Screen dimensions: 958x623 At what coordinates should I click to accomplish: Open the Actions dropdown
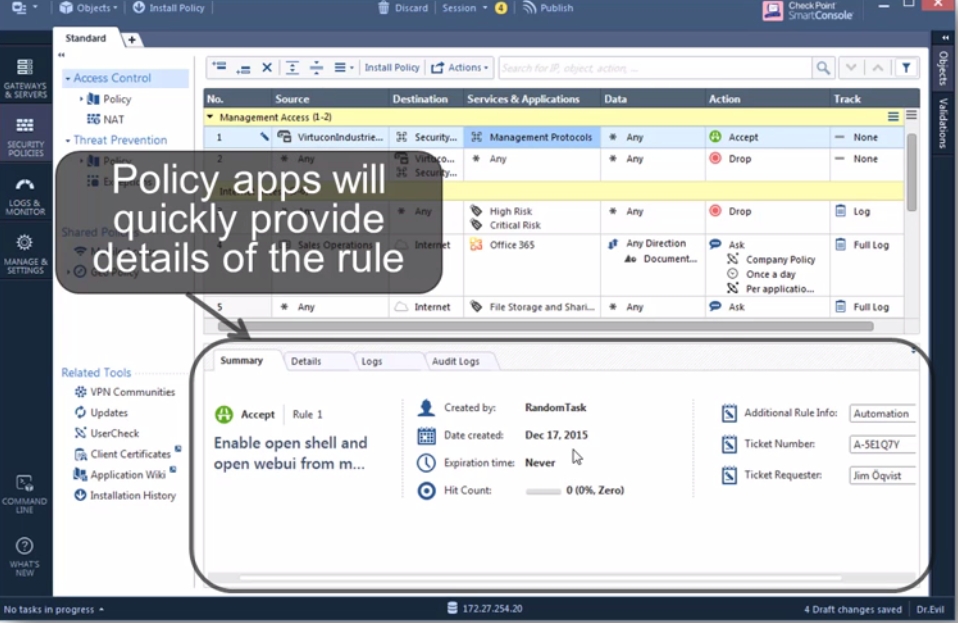(461, 68)
